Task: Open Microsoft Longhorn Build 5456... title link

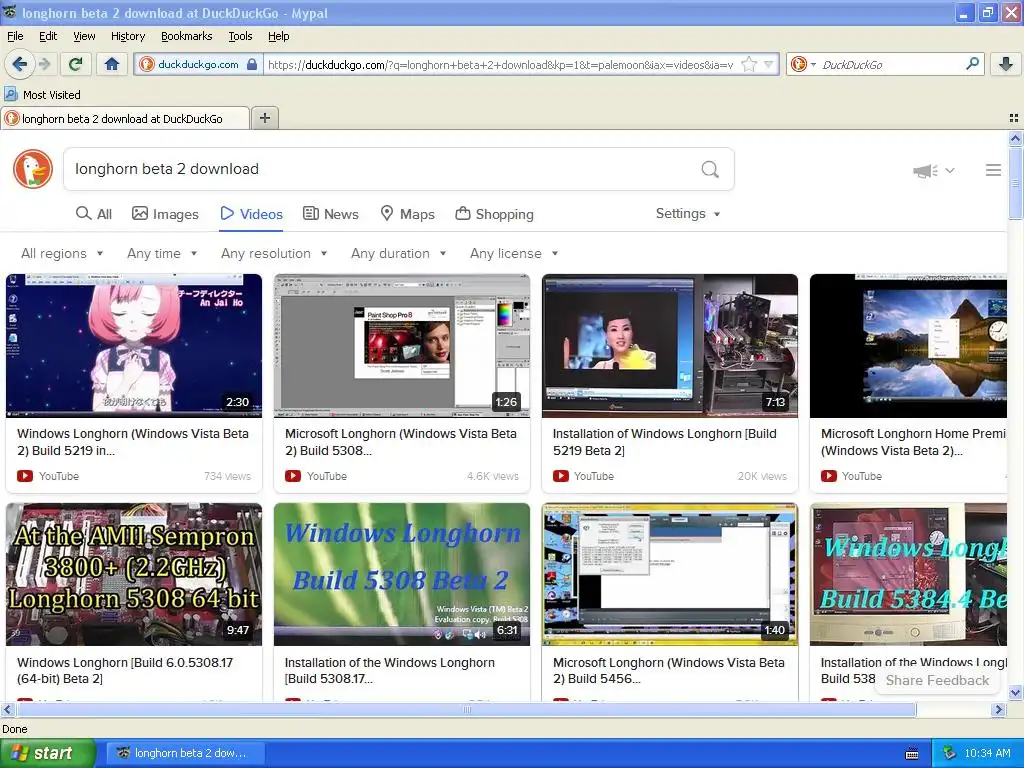Action: pyautogui.click(x=668, y=670)
